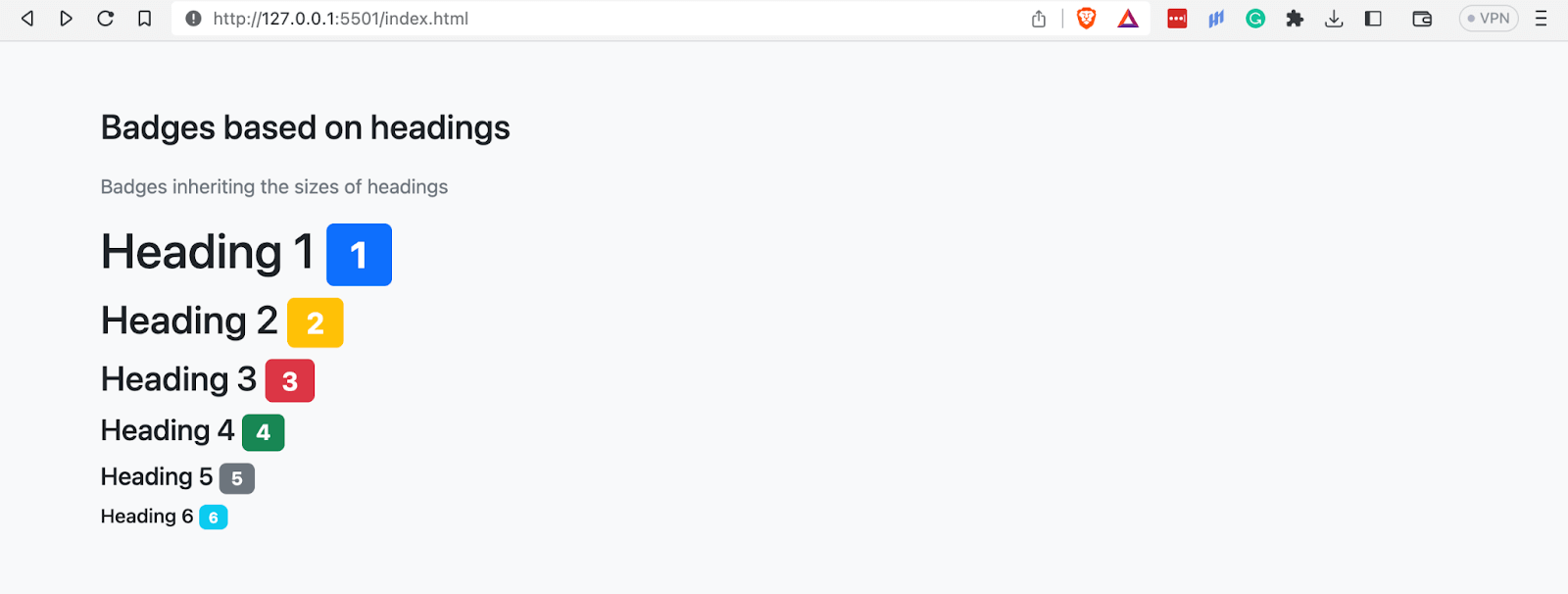Click the address bar URL field
Image resolution: width=1568 pixels, height=594 pixels.
(588, 19)
